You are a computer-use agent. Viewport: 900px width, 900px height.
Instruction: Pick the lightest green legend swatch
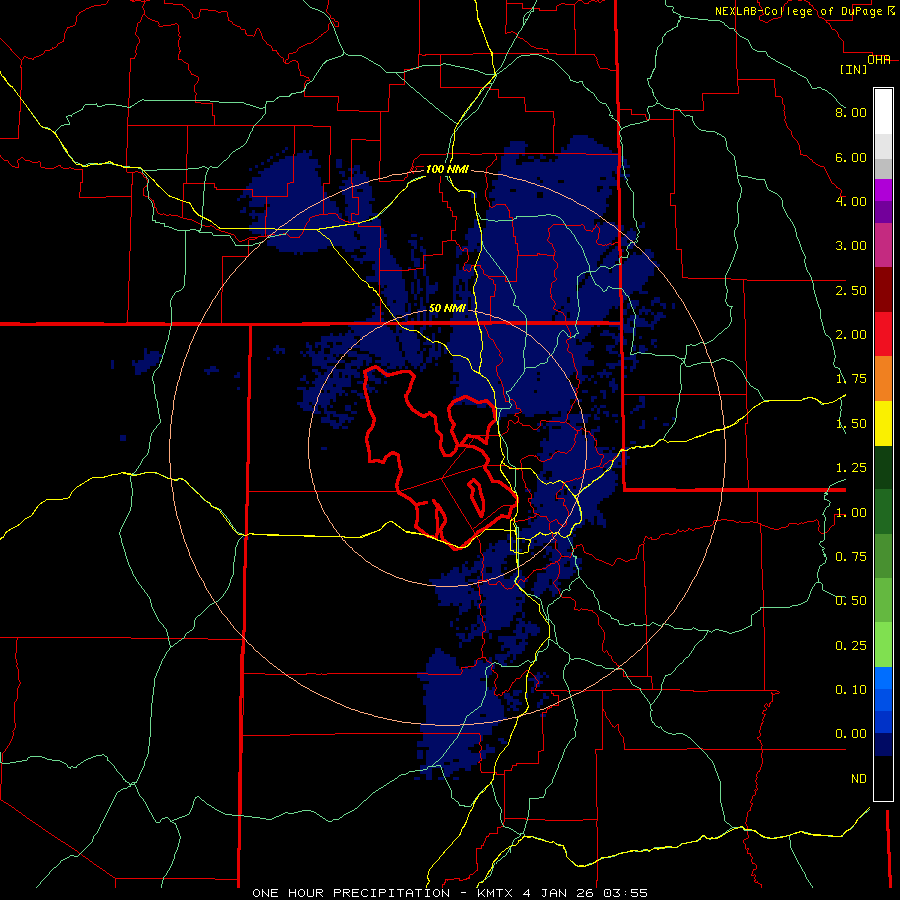tap(883, 645)
